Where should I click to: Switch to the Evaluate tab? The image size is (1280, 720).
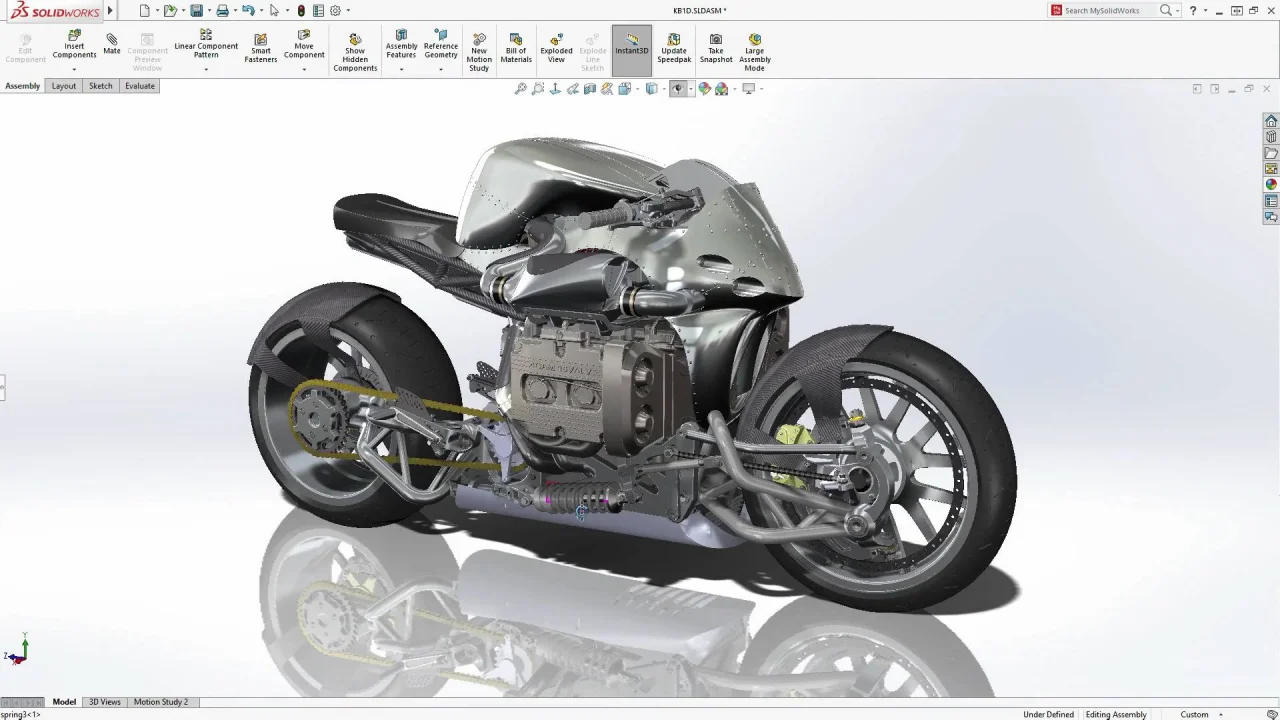(140, 86)
